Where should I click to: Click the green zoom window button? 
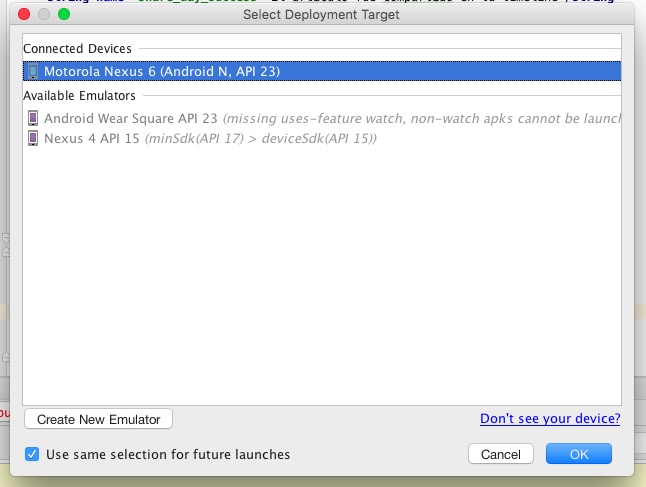[63, 15]
